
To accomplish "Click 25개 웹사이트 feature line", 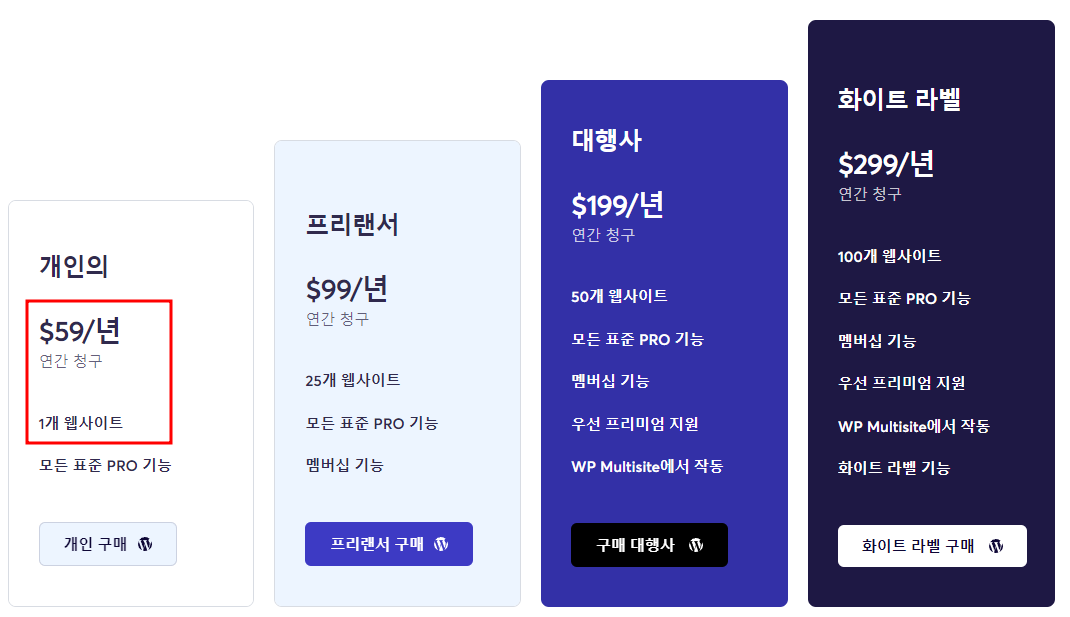I will (353, 380).
